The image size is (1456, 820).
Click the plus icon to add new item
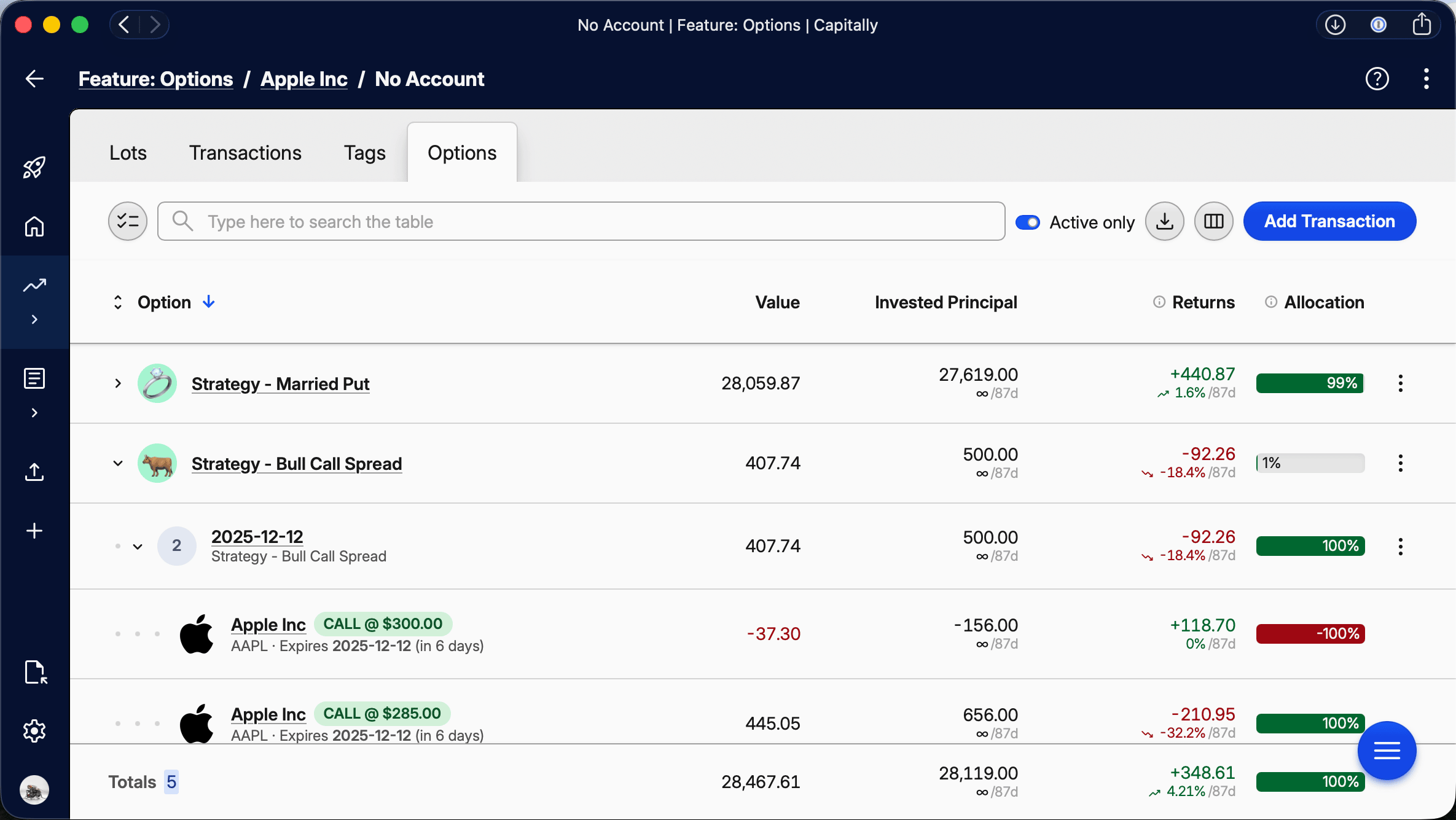click(x=34, y=531)
